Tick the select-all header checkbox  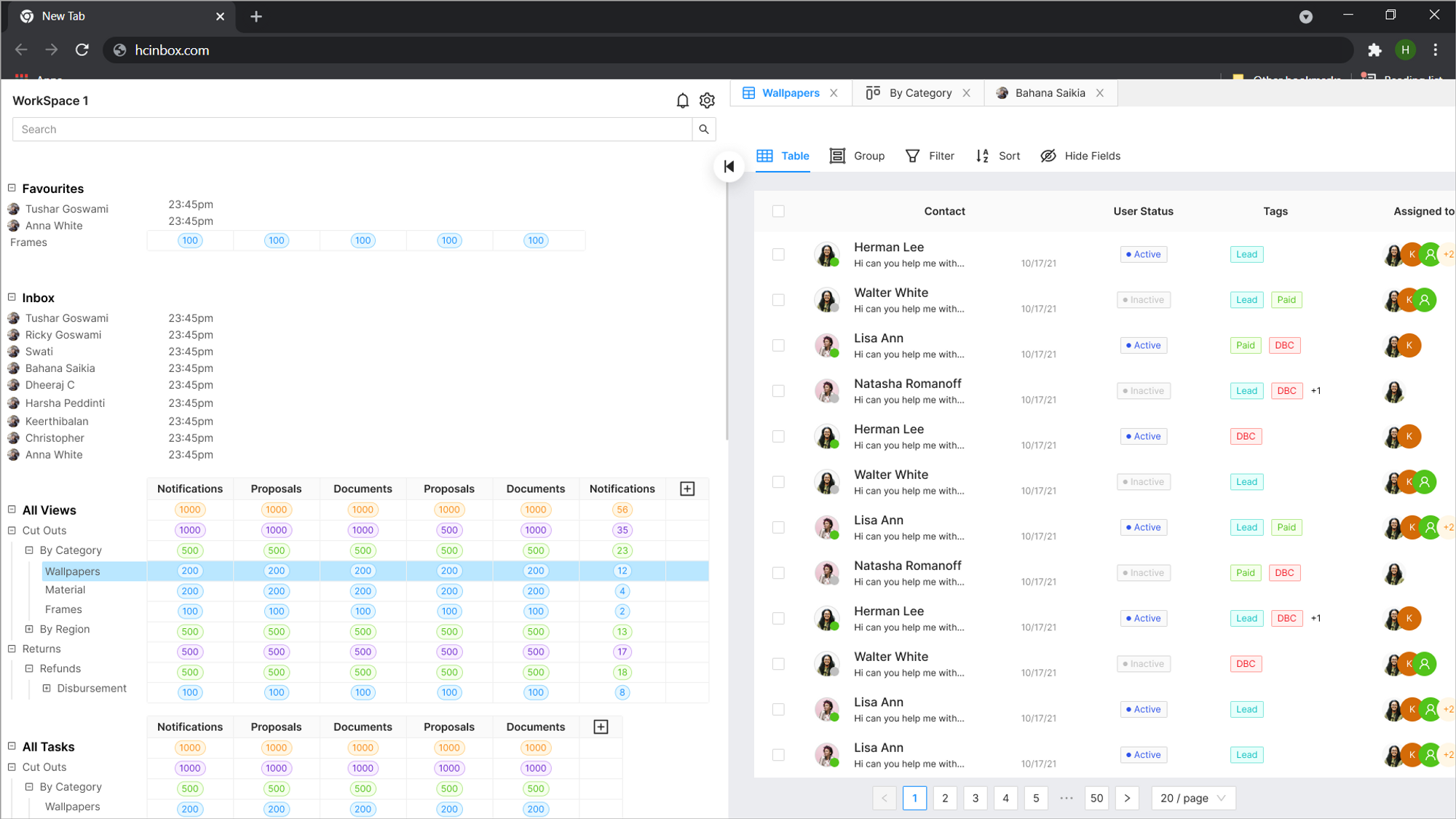tap(778, 211)
